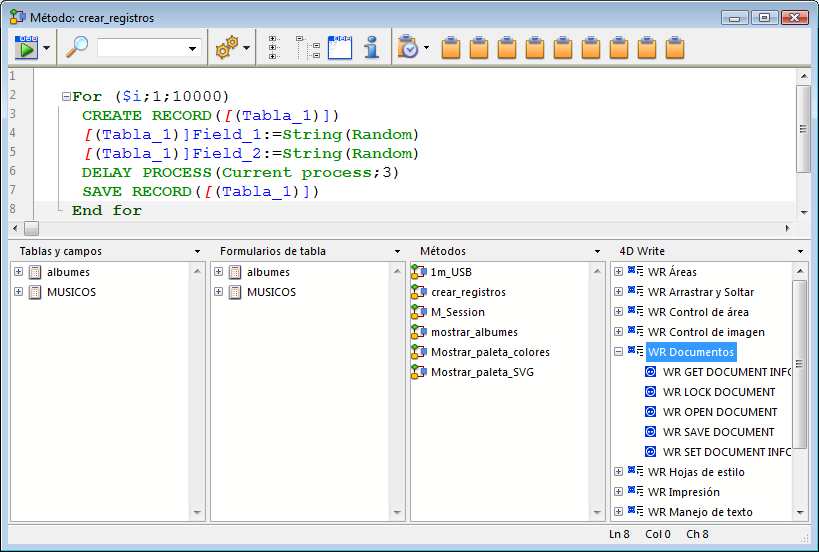Viewport: 819px width, 552px height.
Task: Select the mostrar_albumes method
Action: coord(474,332)
